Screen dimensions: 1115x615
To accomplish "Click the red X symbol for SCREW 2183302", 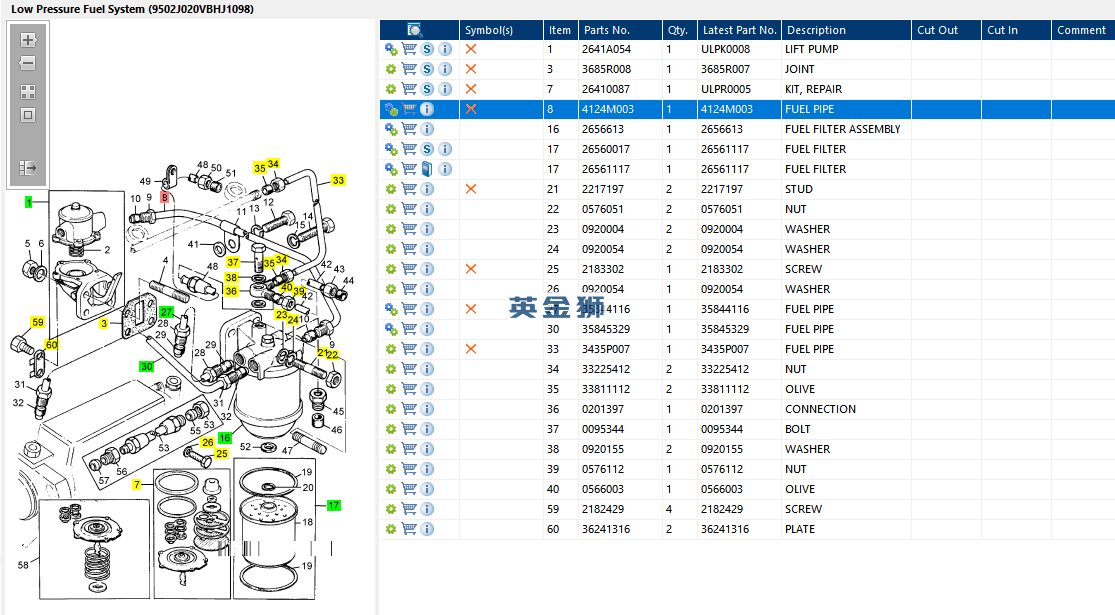I will click(x=471, y=269).
